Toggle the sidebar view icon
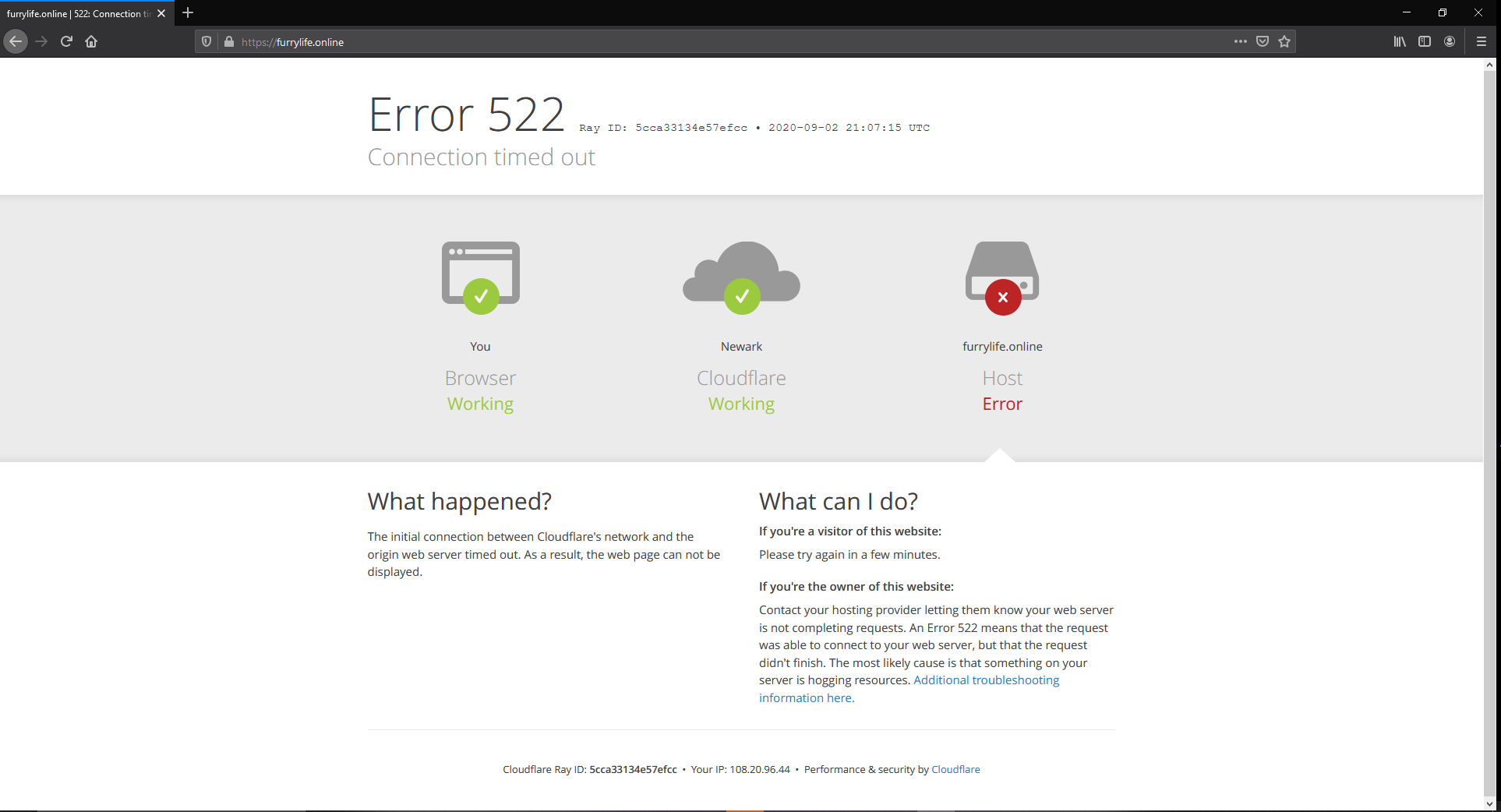1501x812 pixels. [1425, 41]
